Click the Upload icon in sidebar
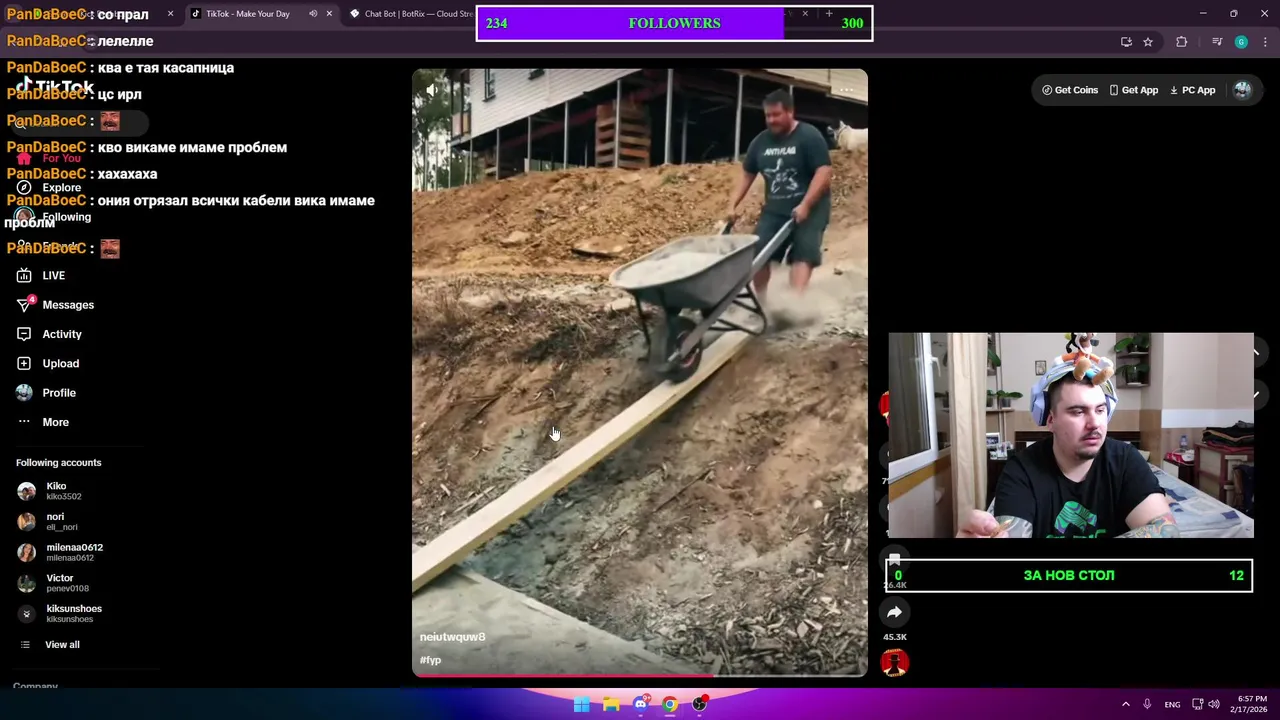The image size is (1280, 720). point(24,363)
